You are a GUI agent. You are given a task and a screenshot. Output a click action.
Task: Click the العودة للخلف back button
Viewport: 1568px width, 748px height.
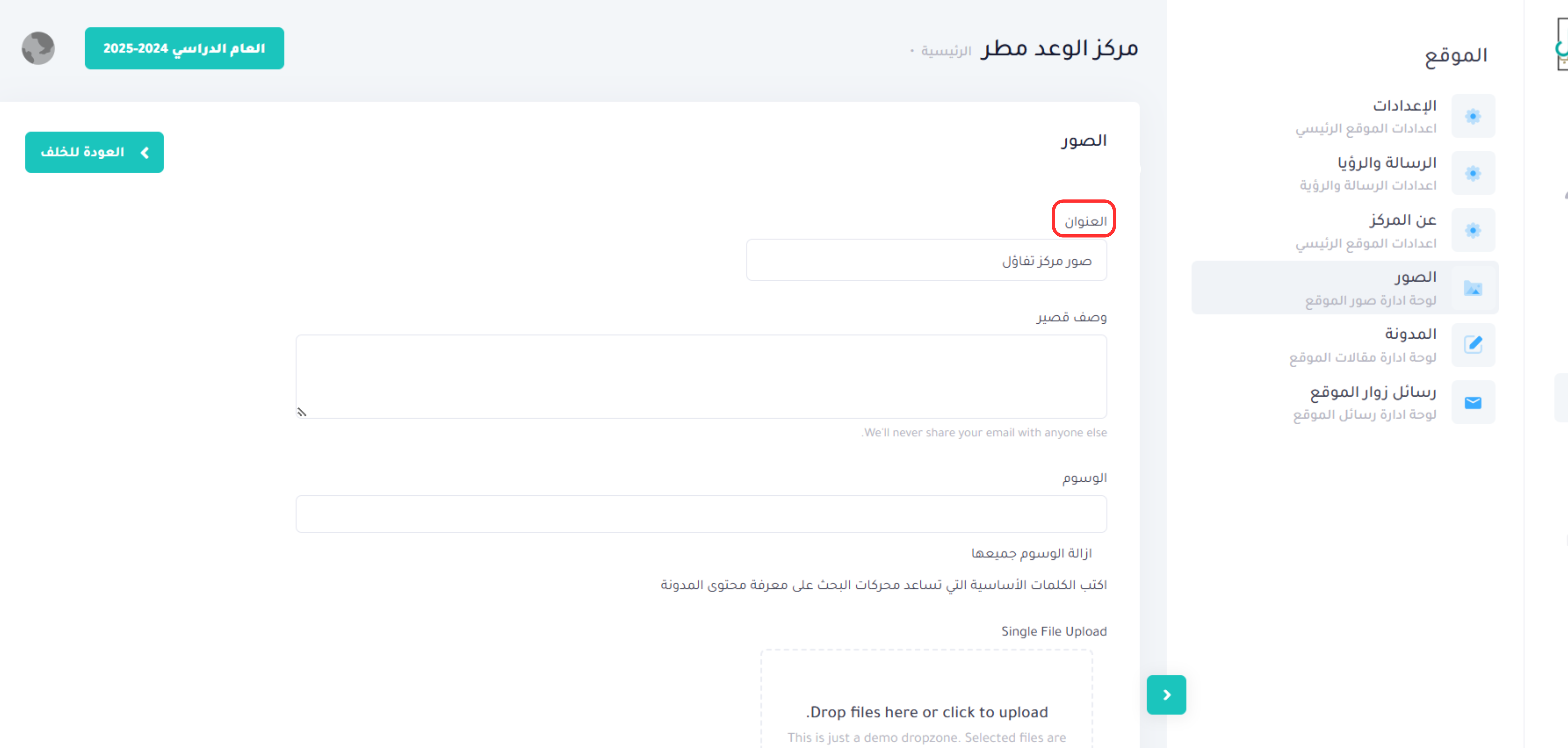coord(94,152)
